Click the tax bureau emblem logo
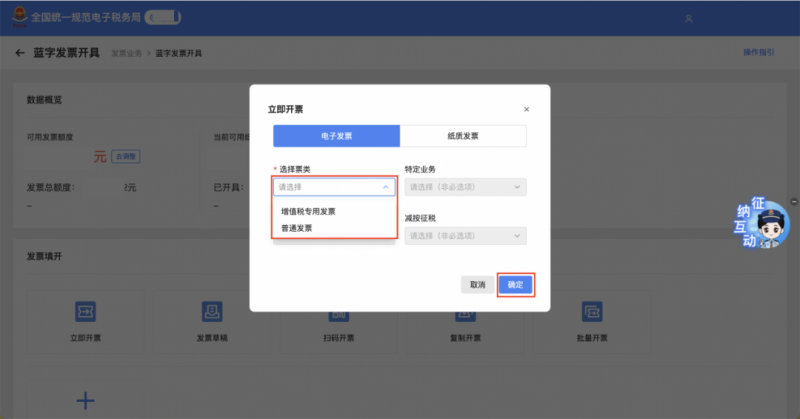Screen dimensions: 800x419 tap(19, 16)
